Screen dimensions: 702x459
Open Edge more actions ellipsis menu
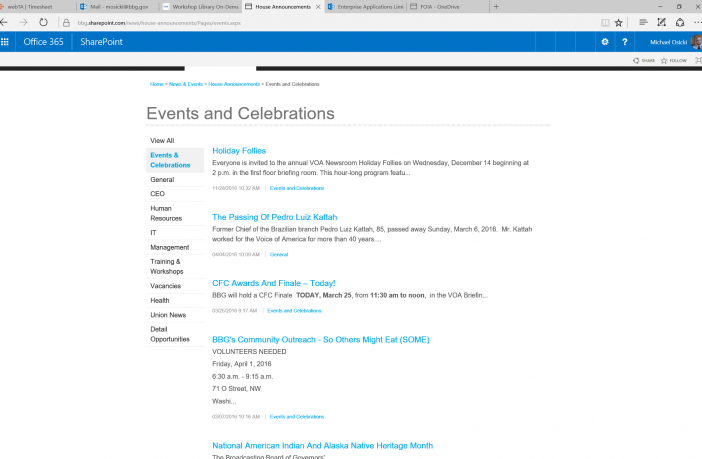pyautogui.click(x=698, y=22)
